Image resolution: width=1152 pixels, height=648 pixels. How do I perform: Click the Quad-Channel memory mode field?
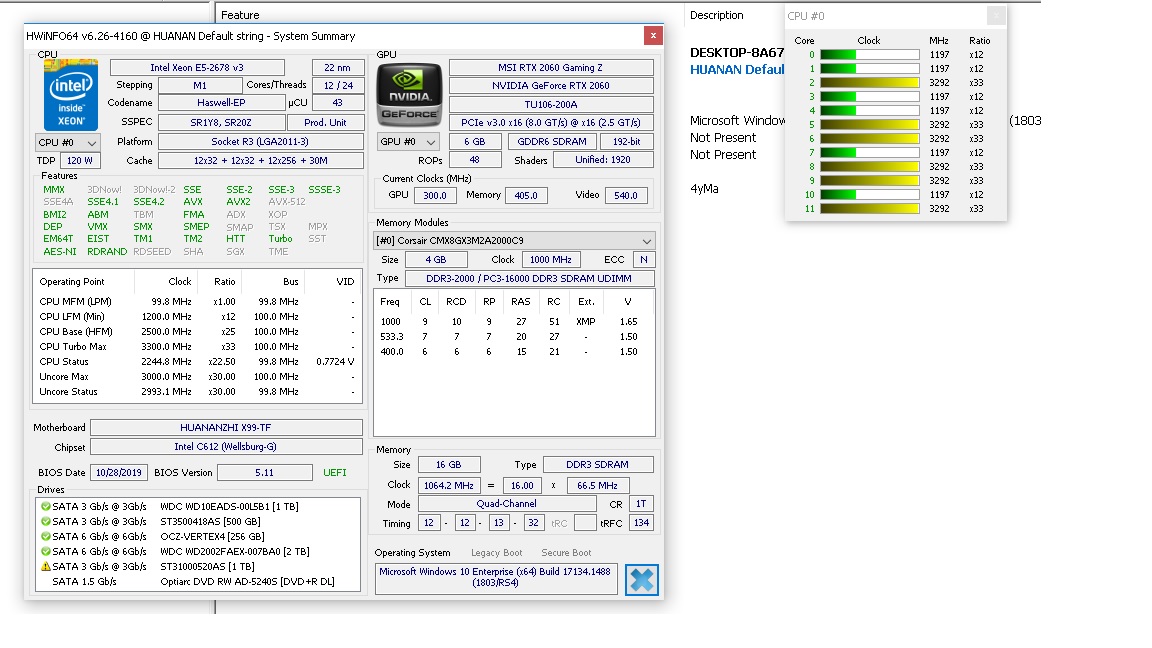[x=507, y=504]
